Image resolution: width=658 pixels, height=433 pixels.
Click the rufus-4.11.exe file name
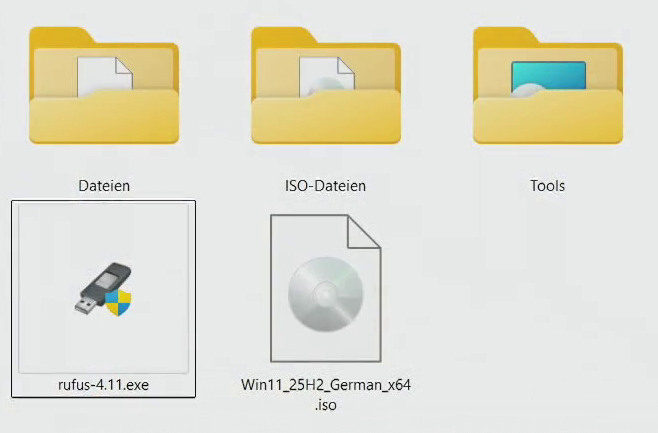pyautogui.click(x=104, y=385)
